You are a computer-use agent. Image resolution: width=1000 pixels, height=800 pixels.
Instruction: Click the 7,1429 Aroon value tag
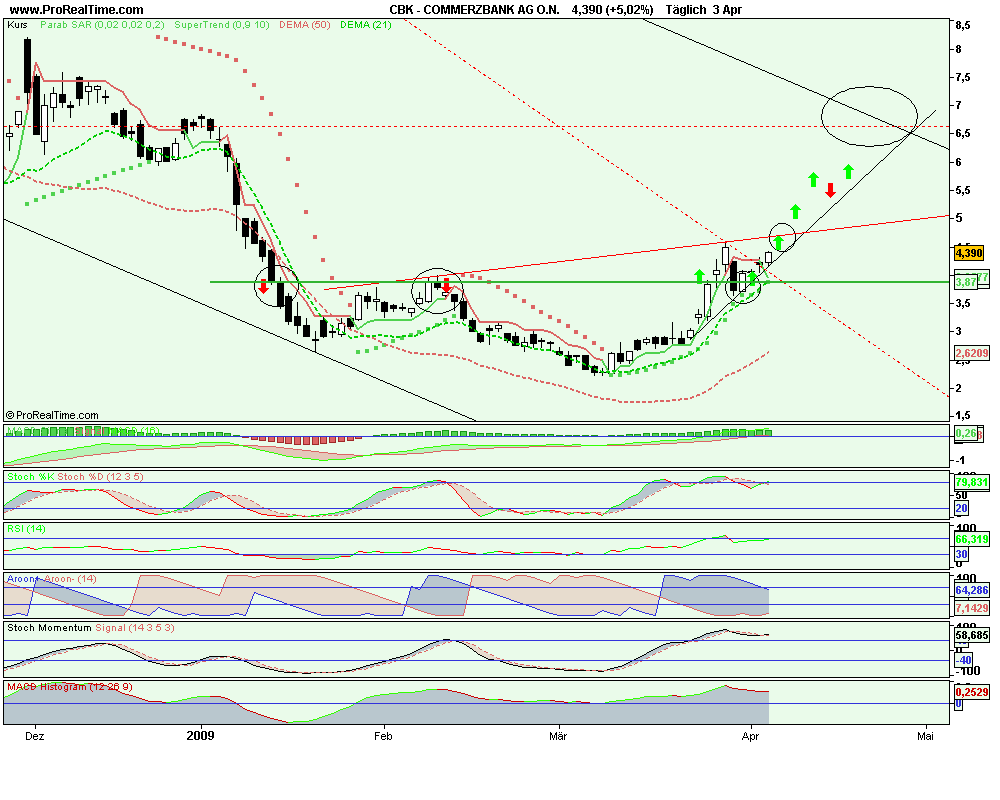(x=971, y=608)
